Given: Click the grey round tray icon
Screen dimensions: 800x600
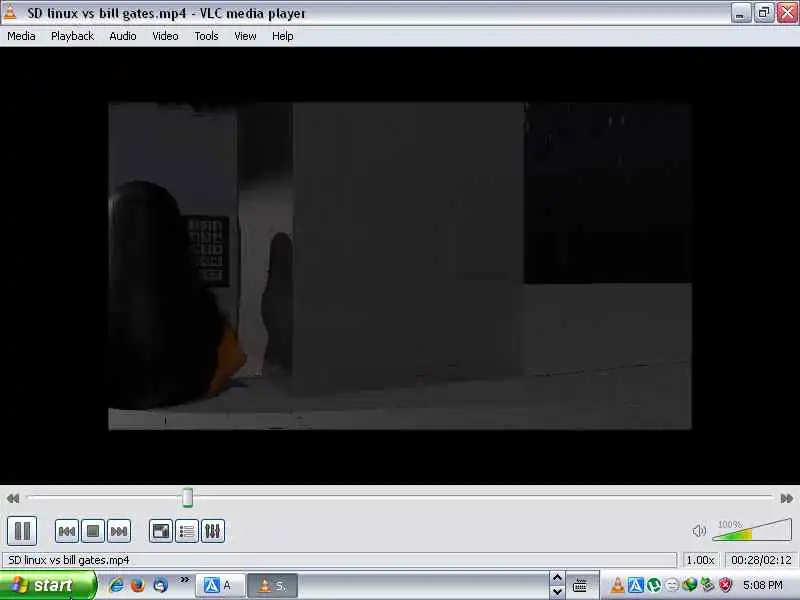Looking at the screenshot, I should [672, 585].
